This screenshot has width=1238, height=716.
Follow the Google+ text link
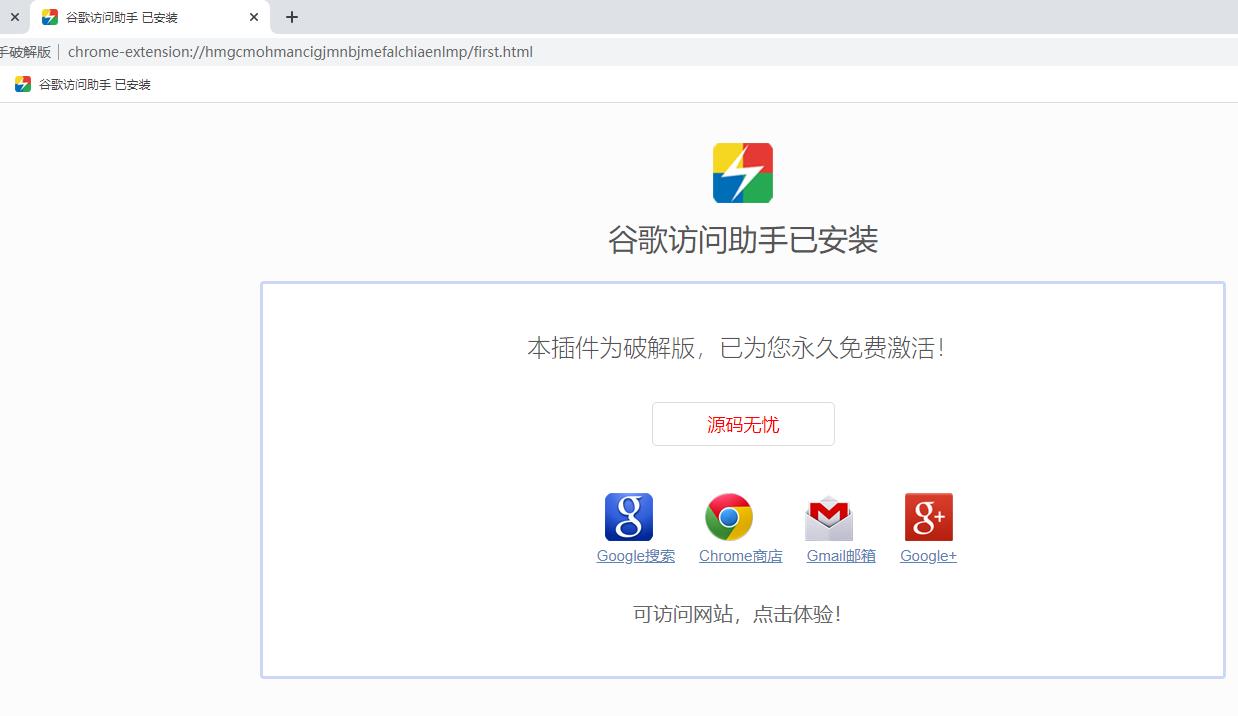click(x=928, y=556)
